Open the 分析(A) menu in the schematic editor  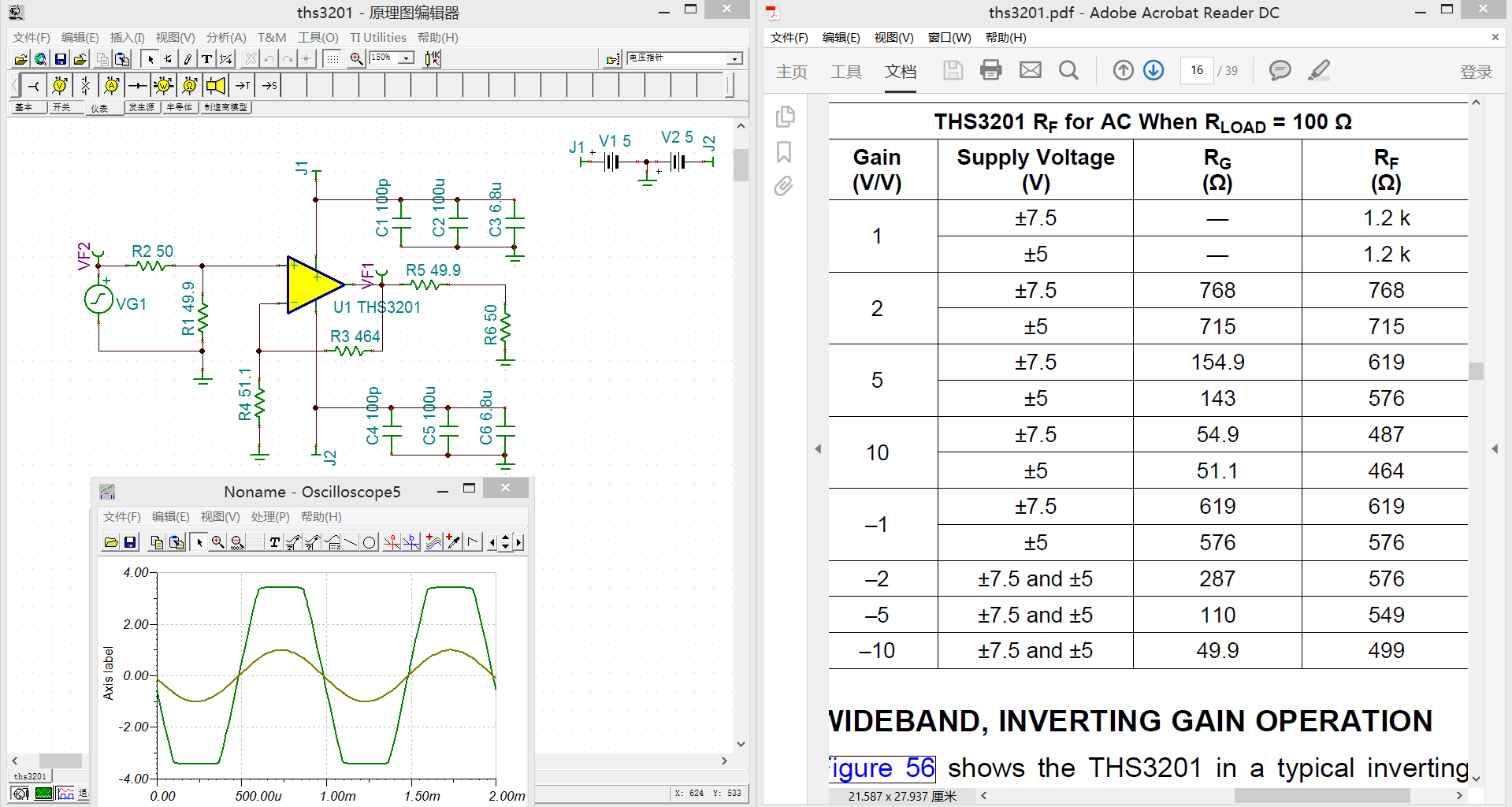226,38
